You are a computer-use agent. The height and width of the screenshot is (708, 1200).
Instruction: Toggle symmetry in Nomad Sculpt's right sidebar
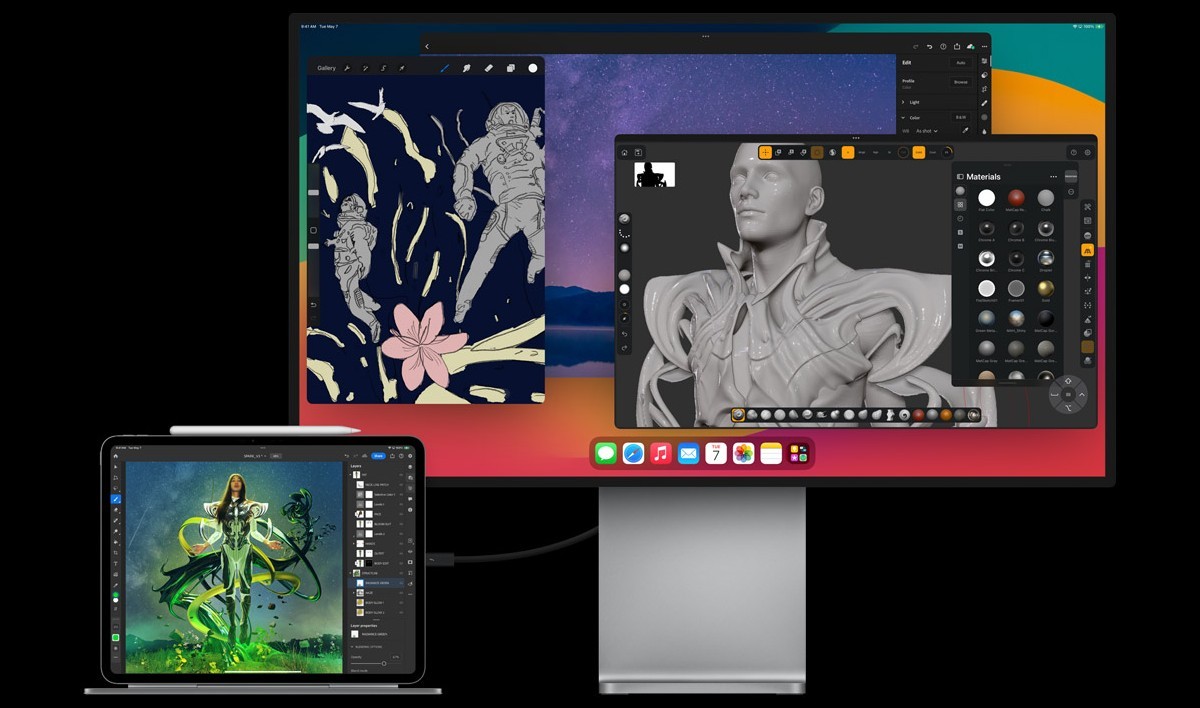point(1087,251)
